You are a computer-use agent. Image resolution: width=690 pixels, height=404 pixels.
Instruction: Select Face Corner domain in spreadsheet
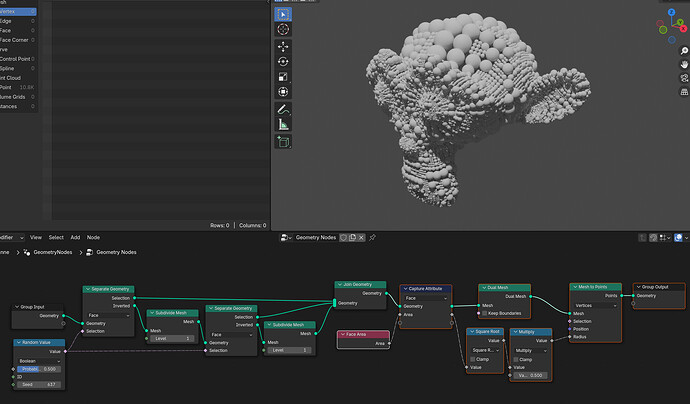click(x=18, y=40)
